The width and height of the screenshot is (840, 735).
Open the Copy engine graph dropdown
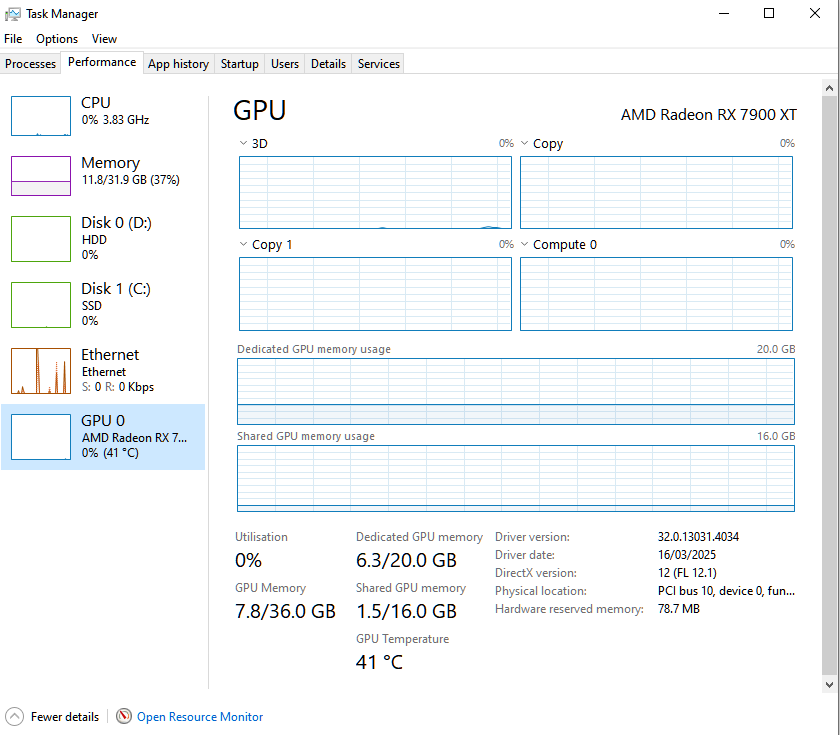point(524,143)
